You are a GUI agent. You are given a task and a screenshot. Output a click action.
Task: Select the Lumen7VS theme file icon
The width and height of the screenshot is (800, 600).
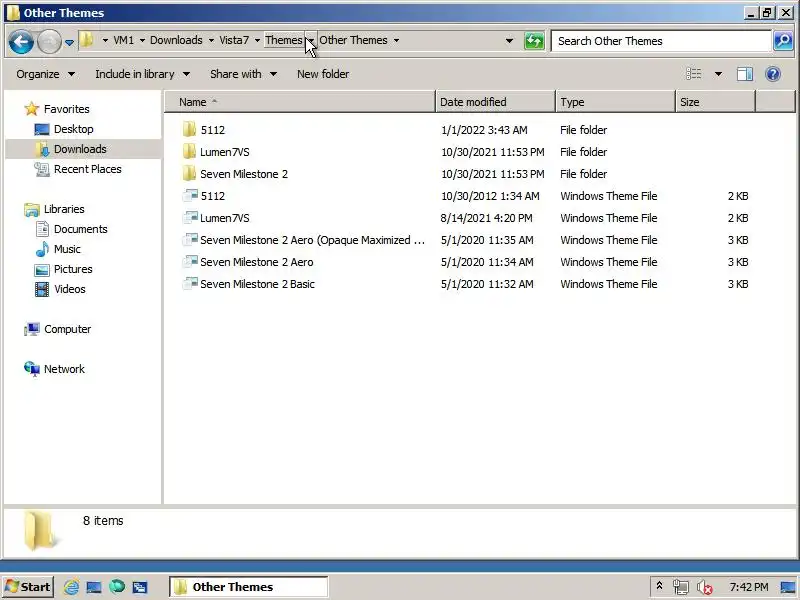(x=190, y=217)
